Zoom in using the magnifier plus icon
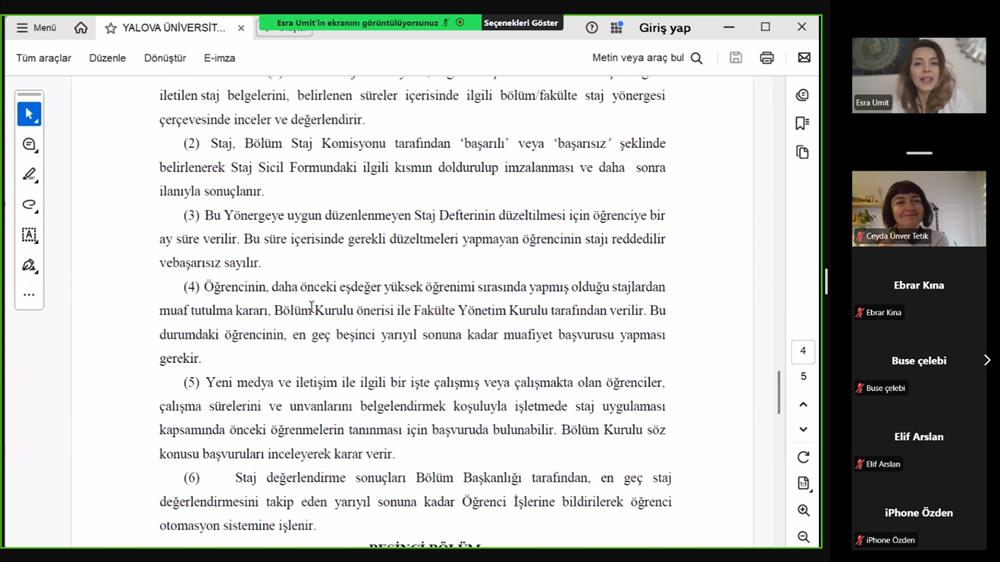The height and width of the screenshot is (562, 1000). 803,510
